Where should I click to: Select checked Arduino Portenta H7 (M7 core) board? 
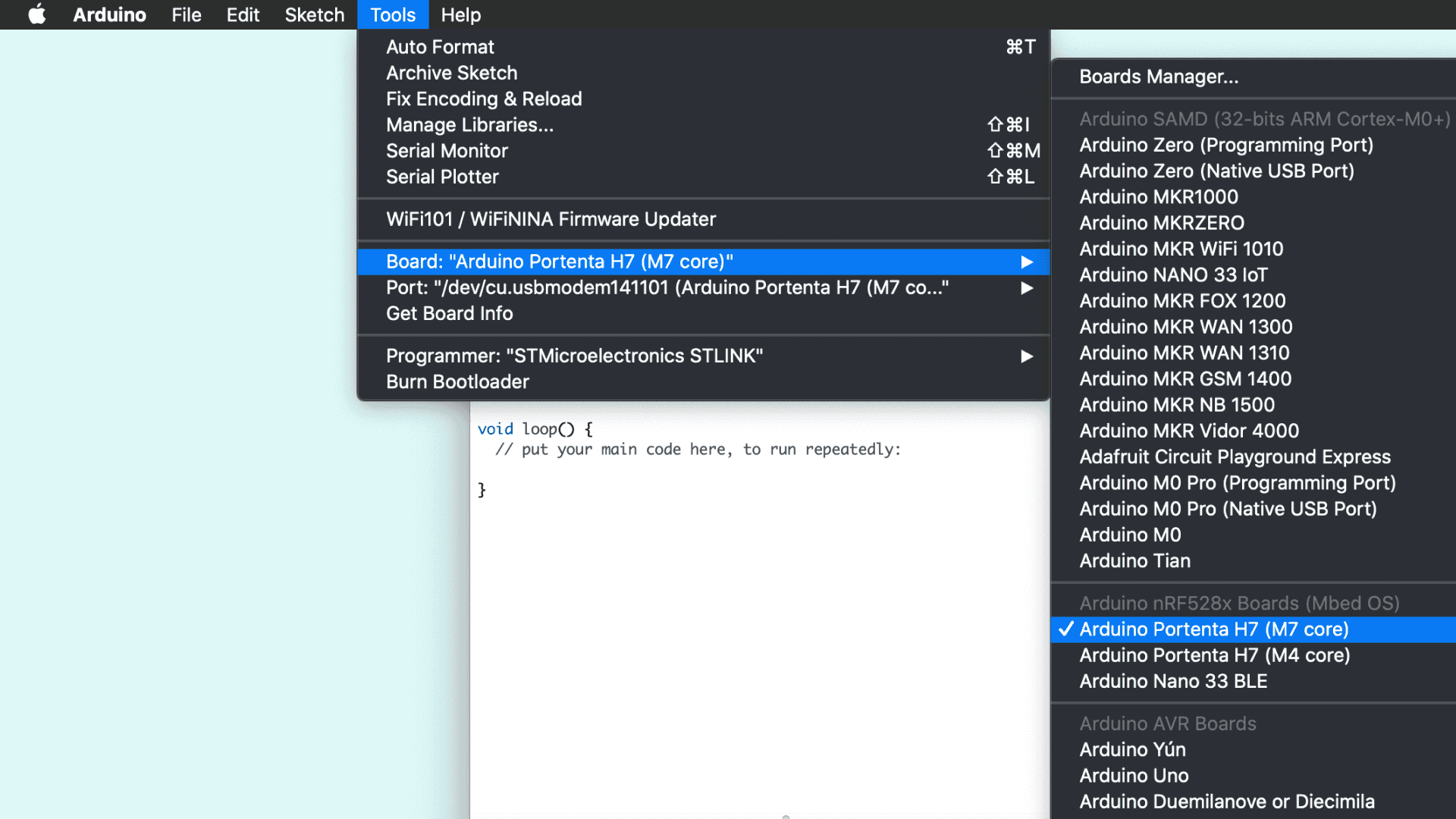coord(1213,629)
